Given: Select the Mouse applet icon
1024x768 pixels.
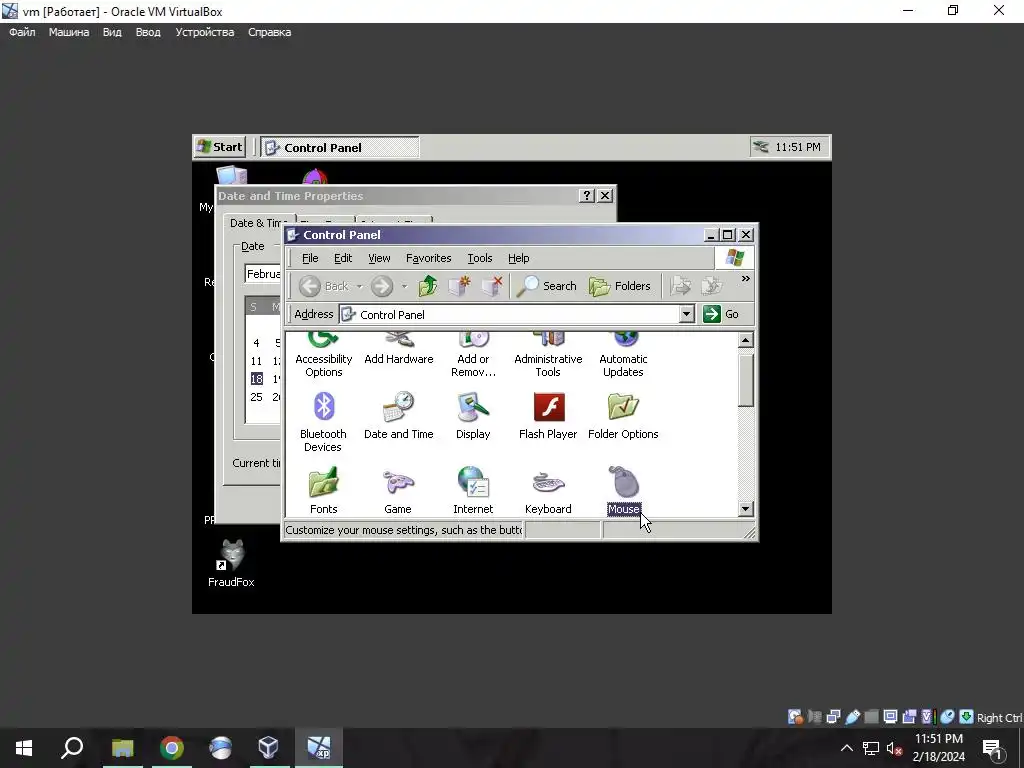Looking at the screenshot, I should 623,482.
